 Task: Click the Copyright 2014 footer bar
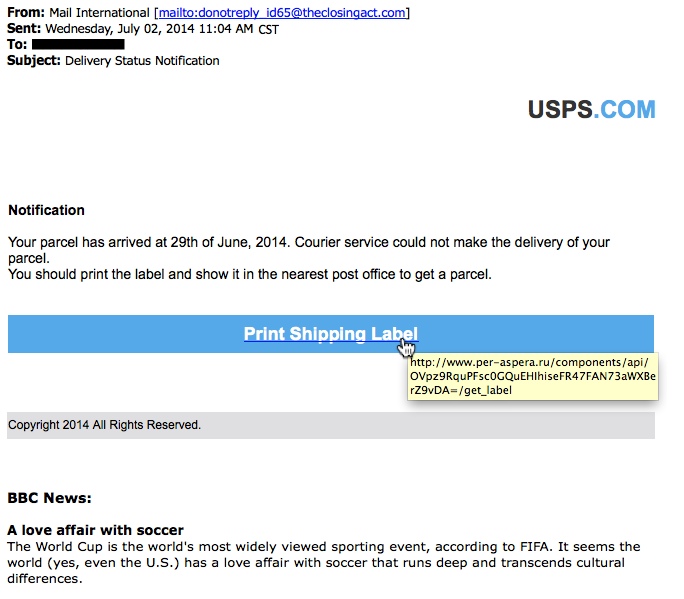click(x=330, y=425)
